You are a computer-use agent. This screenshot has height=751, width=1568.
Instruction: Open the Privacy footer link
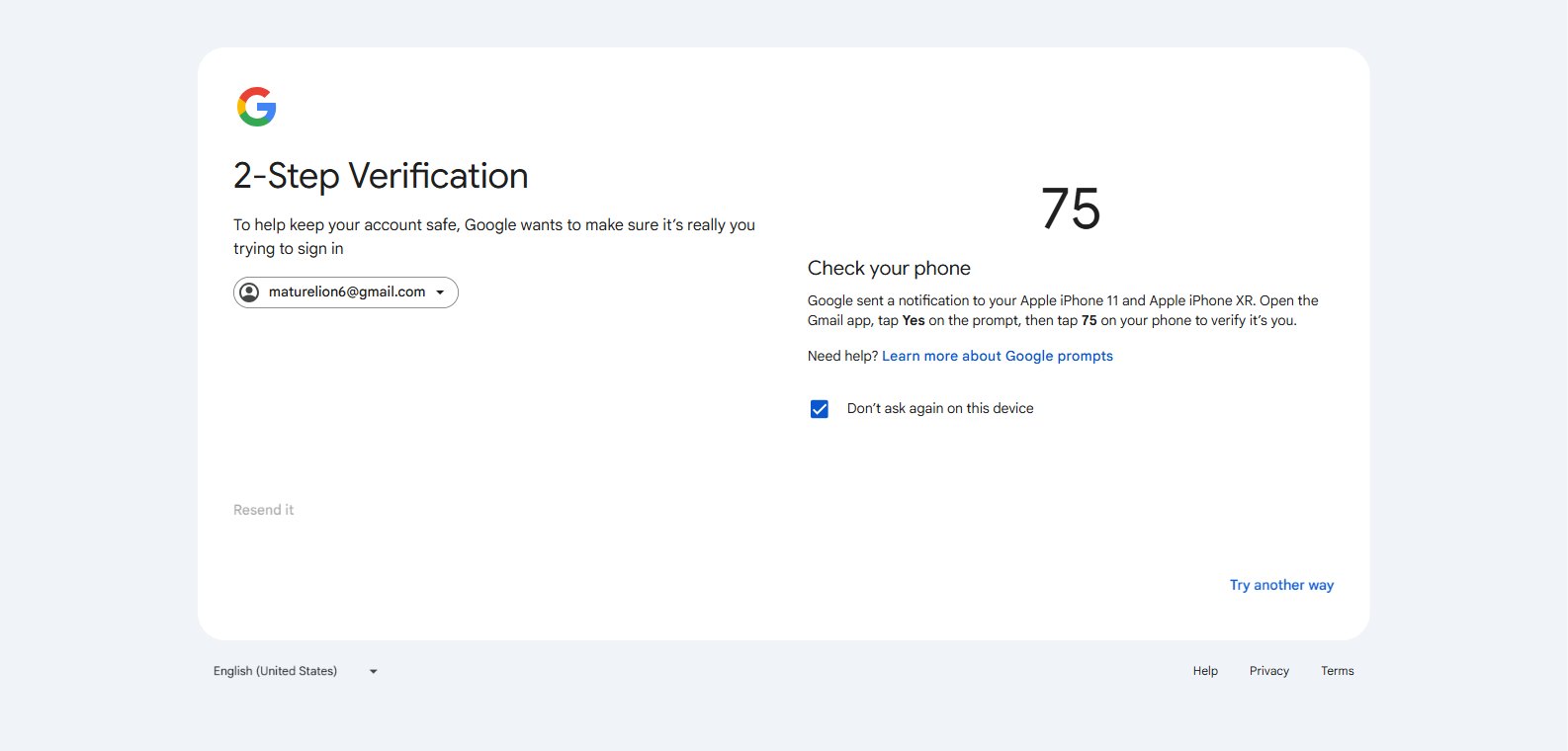1268,671
